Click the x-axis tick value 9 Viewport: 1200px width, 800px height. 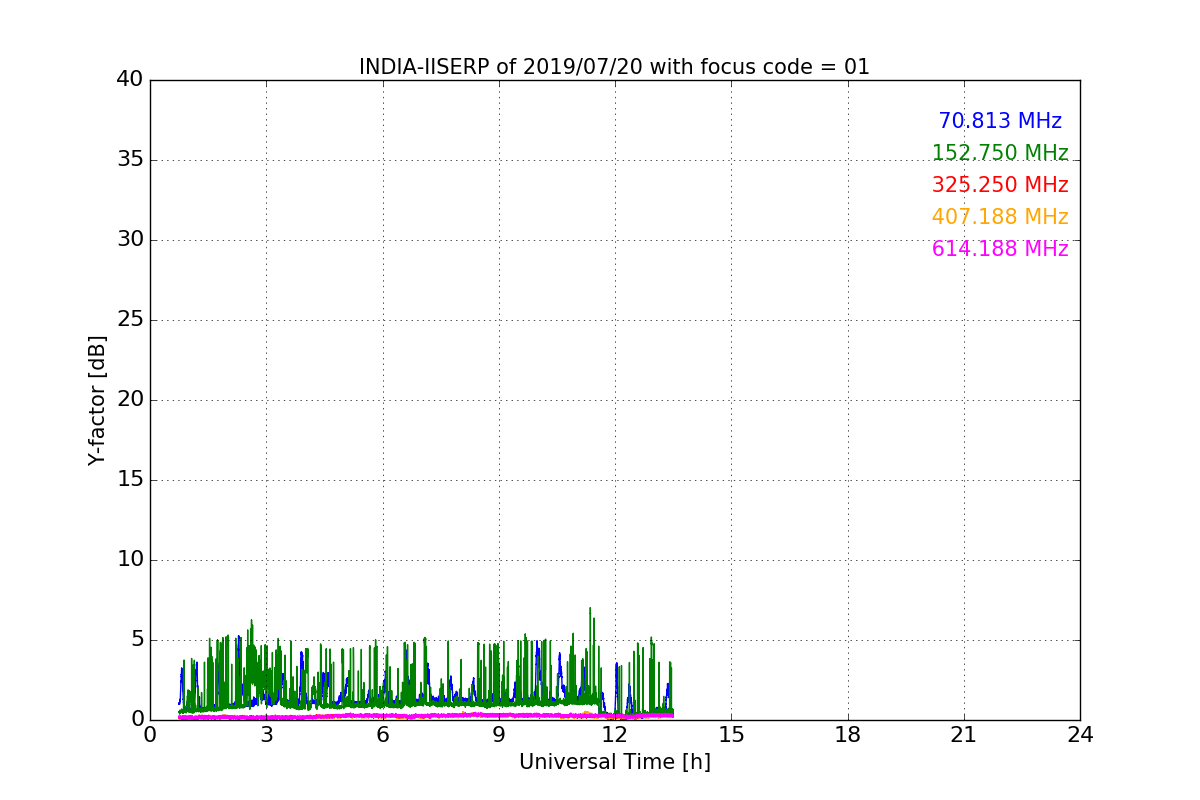(499, 735)
